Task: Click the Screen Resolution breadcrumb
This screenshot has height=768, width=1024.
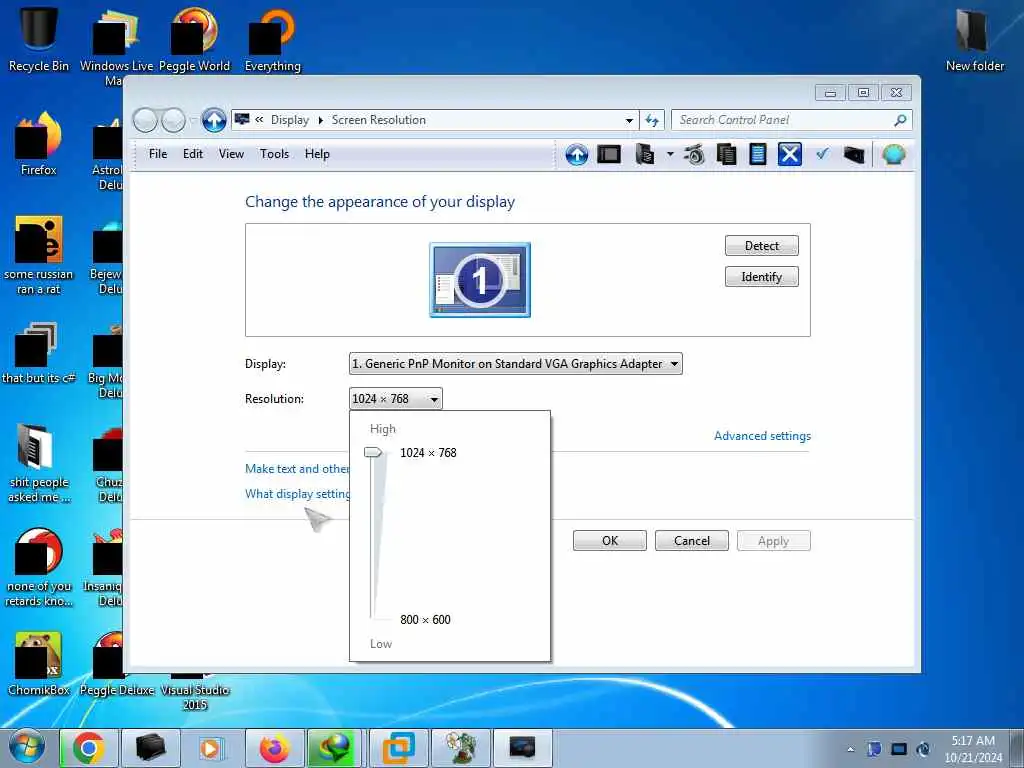Action: pyautogui.click(x=379, y=120)
